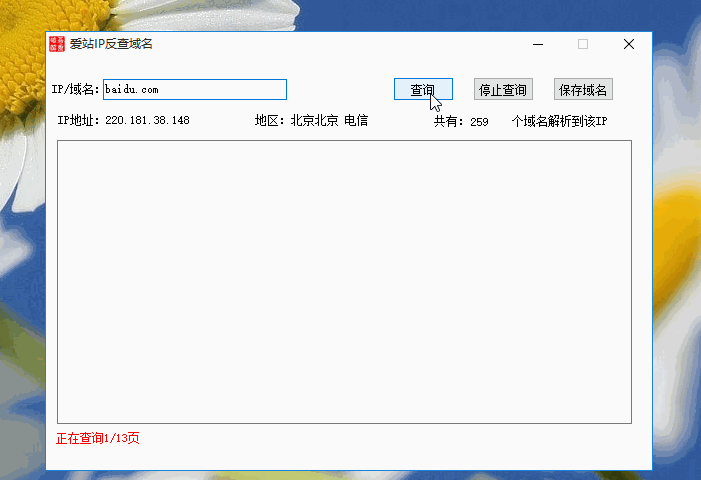Viewport: 701px width, 480px height.
Task: Select the IP address 220.181.38.148 text
Action: (148, 120)
